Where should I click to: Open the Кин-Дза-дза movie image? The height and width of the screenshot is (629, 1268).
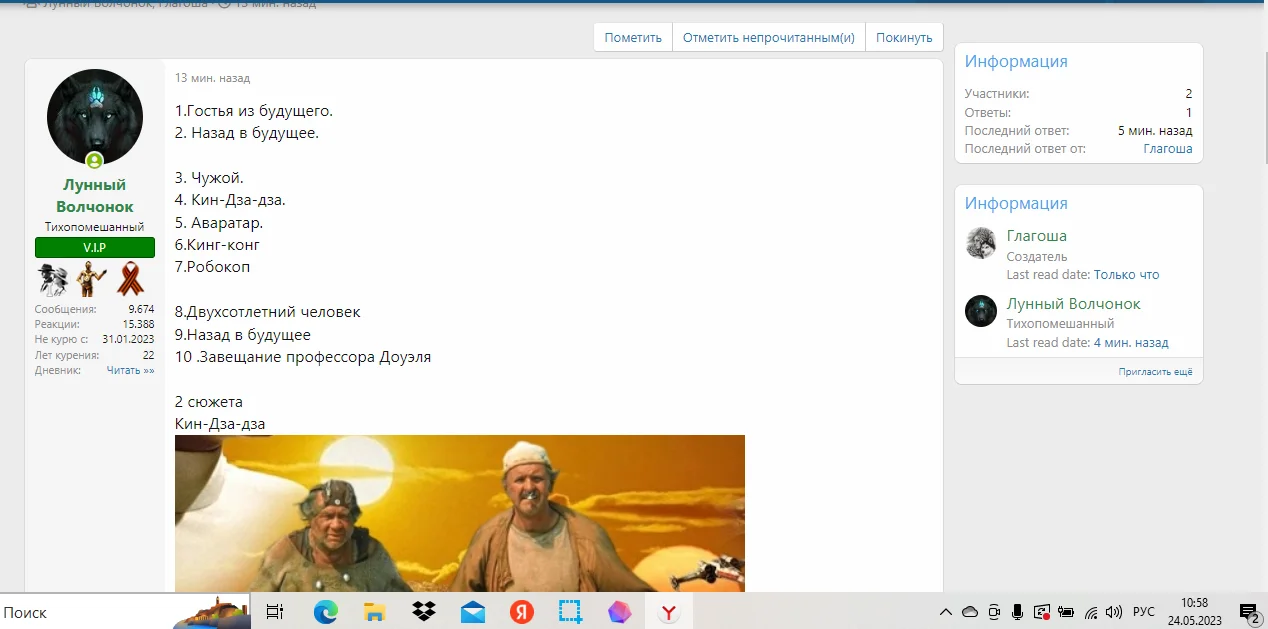click(x=460, y=514)
